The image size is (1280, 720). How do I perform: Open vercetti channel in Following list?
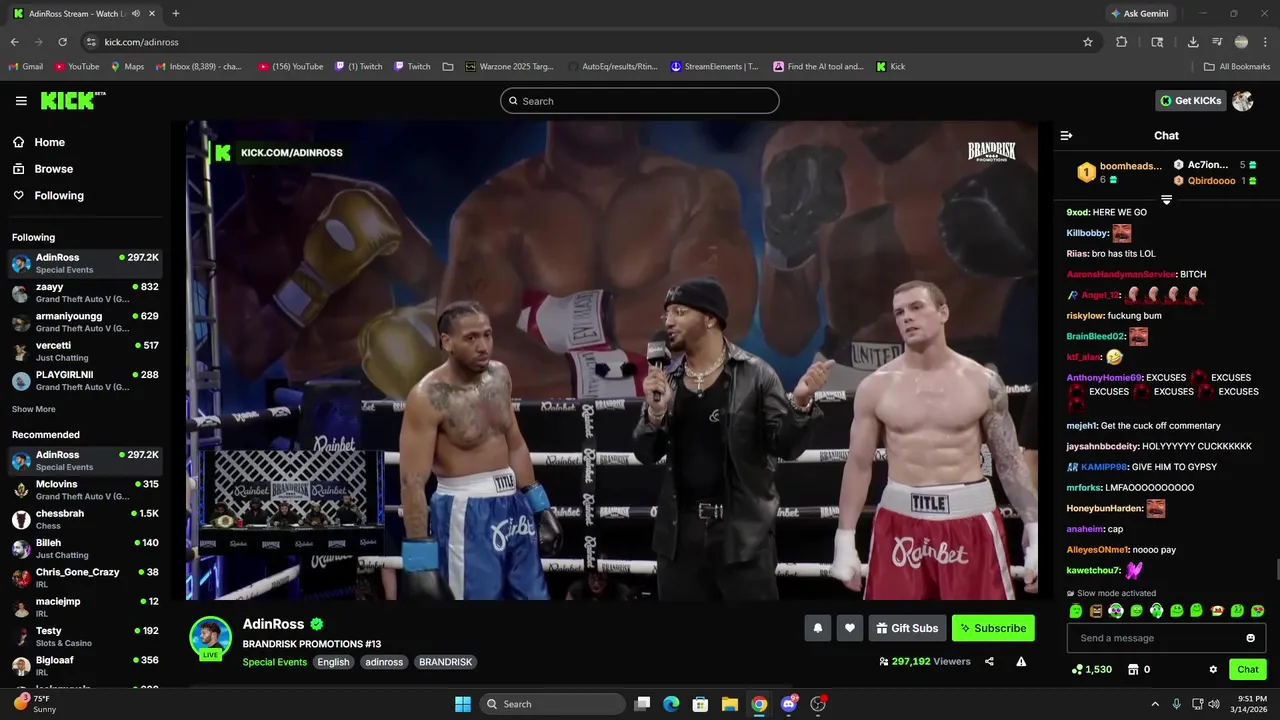[85, 351]
